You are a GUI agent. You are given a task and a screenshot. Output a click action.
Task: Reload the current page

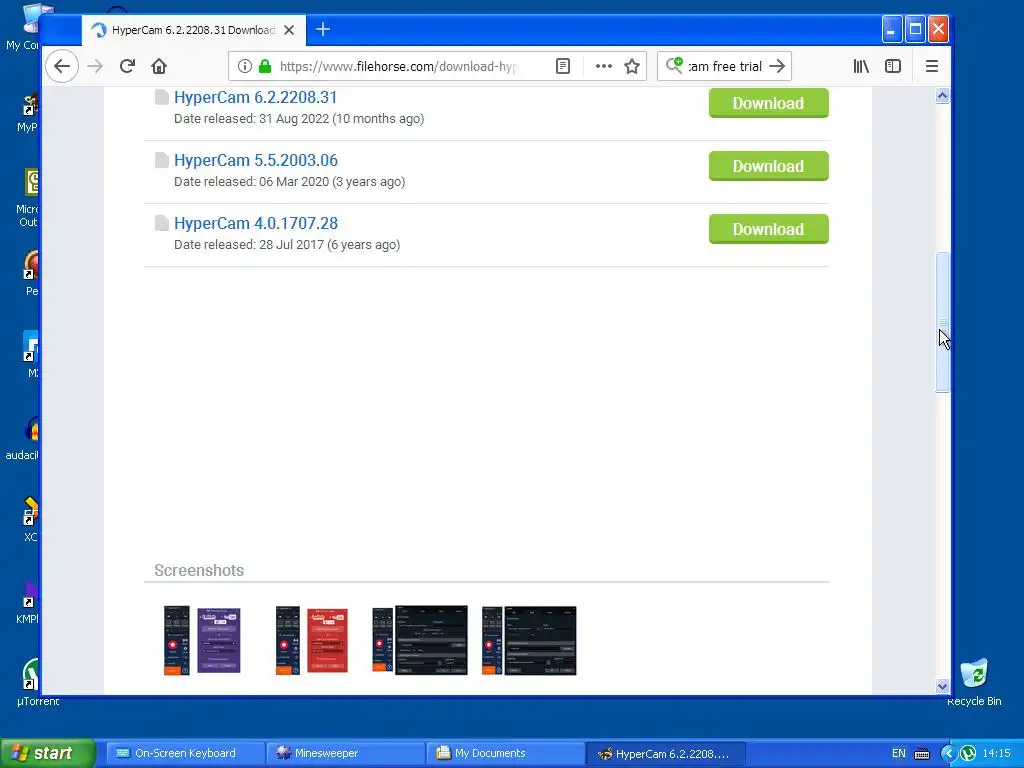pyautogui.click(x=127, y=66)
